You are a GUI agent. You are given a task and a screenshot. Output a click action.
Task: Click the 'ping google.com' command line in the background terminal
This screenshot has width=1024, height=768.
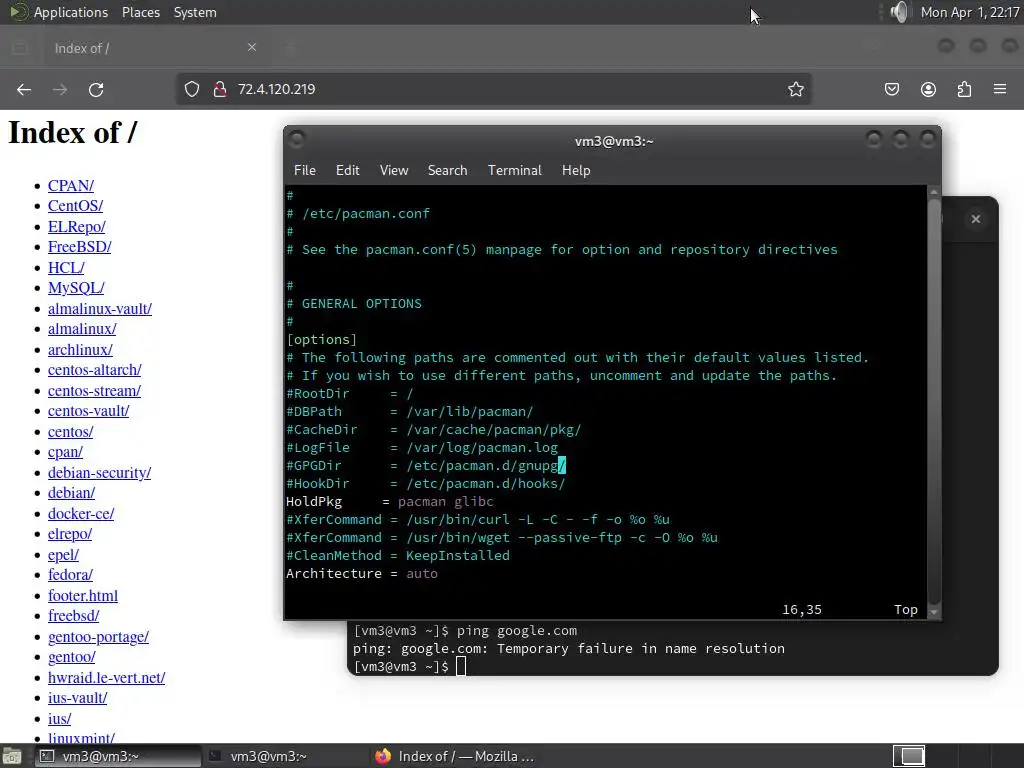(465, 631)
